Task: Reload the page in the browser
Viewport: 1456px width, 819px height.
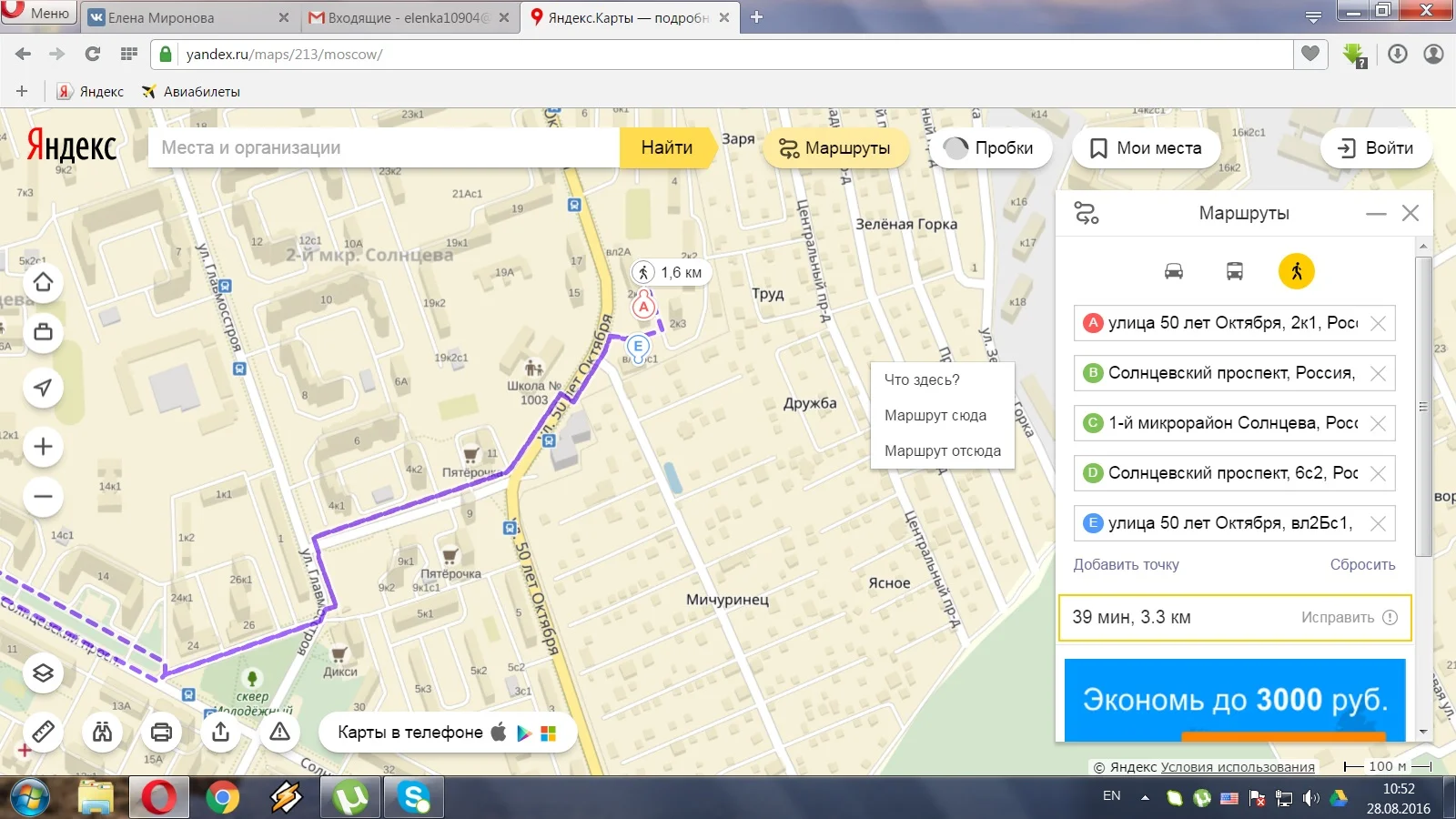Action: pos(92,55)
